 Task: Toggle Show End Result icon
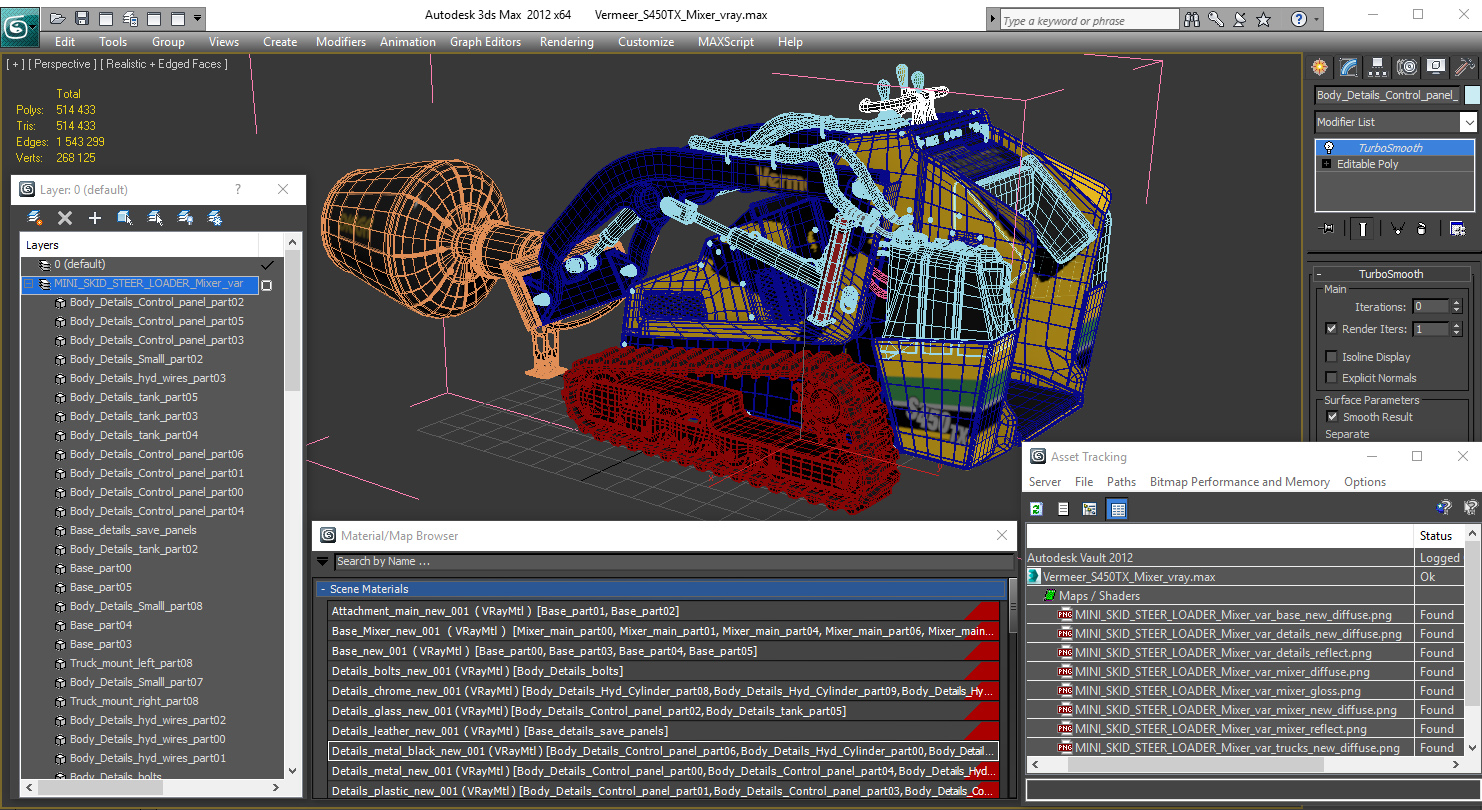[1363, 229]
